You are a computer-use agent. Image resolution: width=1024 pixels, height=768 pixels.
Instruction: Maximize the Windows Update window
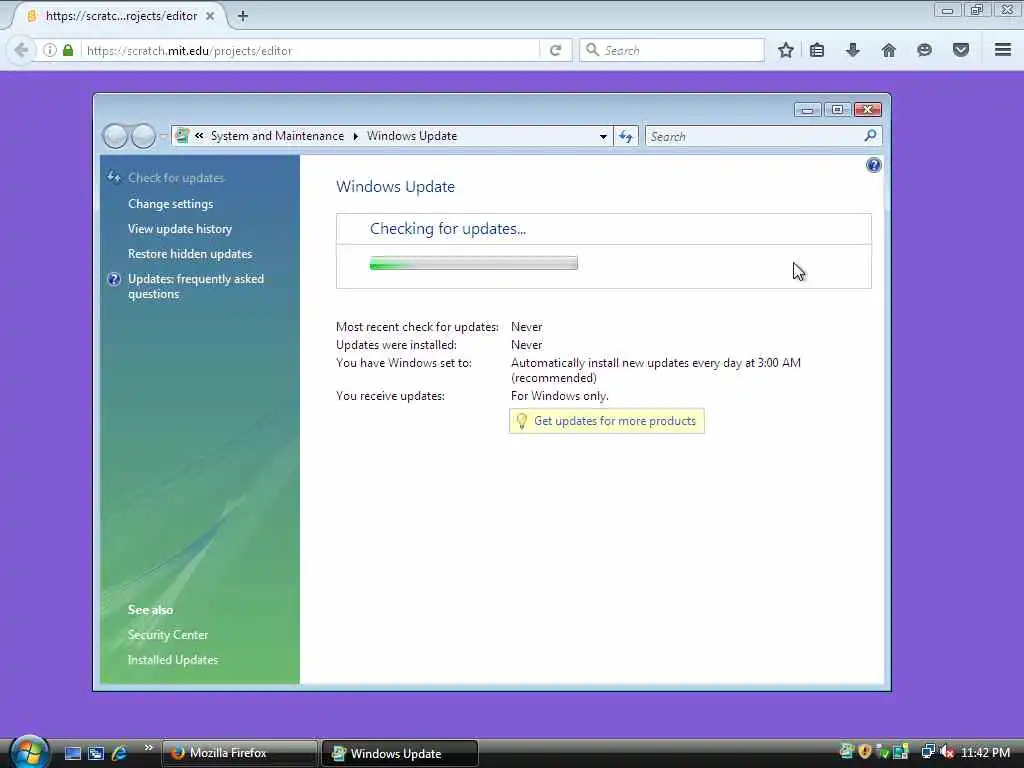[837, 110]
